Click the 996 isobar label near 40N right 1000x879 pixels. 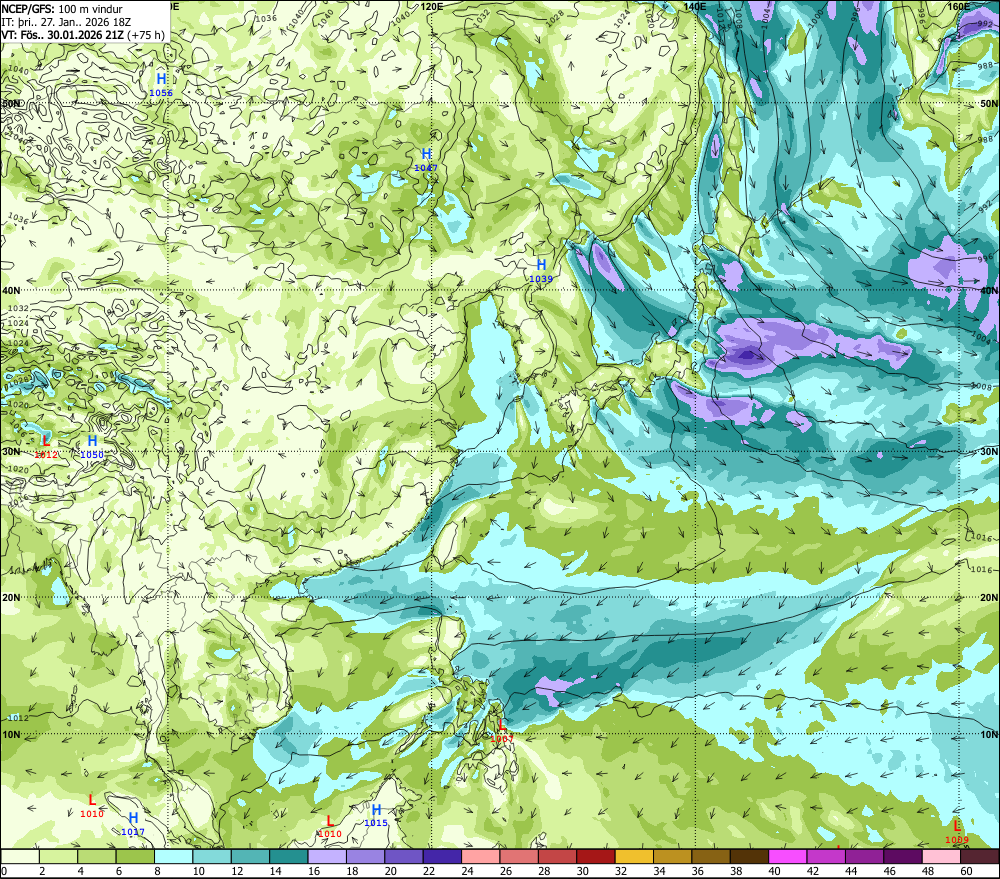[985, 259]
